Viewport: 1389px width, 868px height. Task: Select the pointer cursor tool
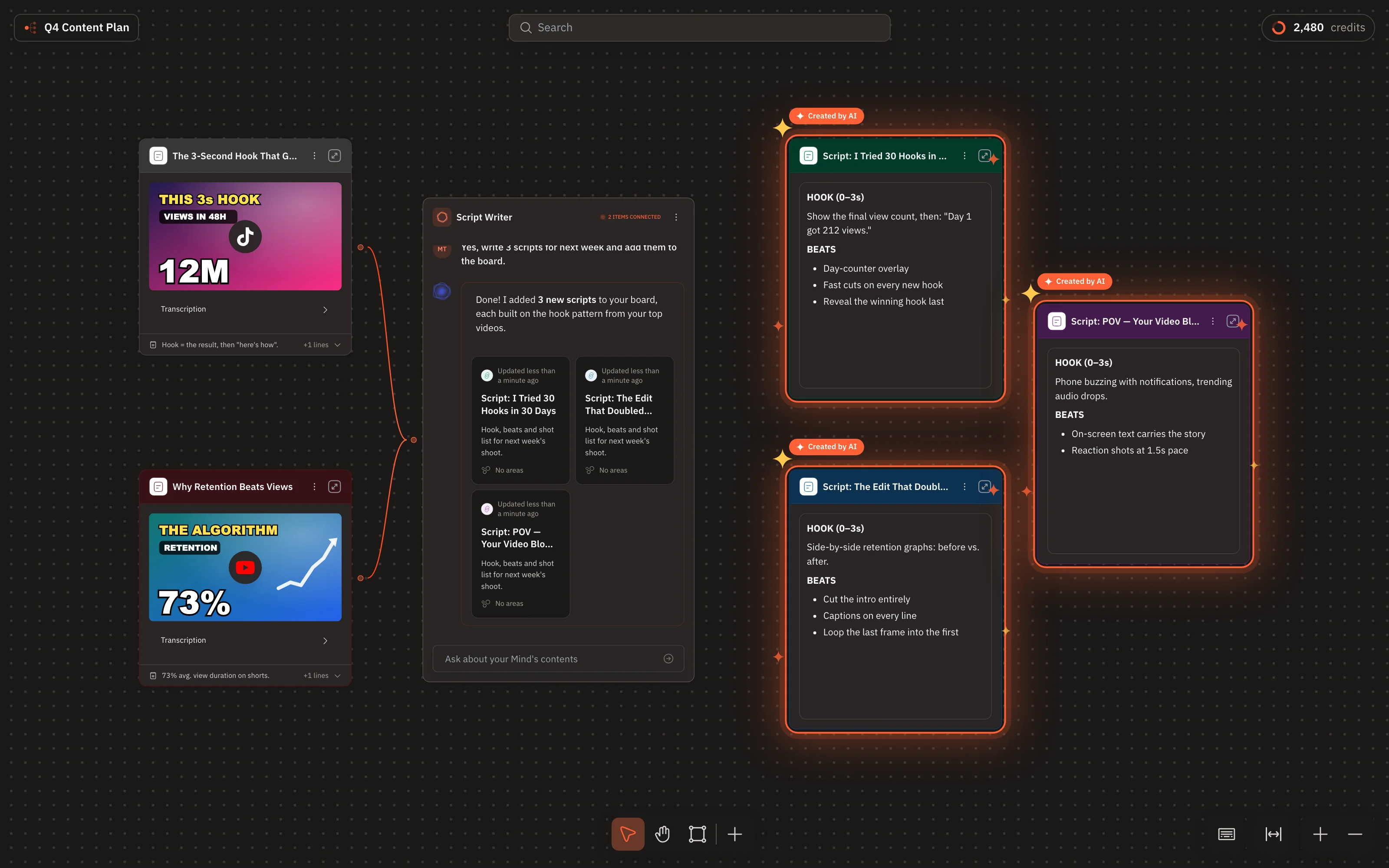[627, 834]
